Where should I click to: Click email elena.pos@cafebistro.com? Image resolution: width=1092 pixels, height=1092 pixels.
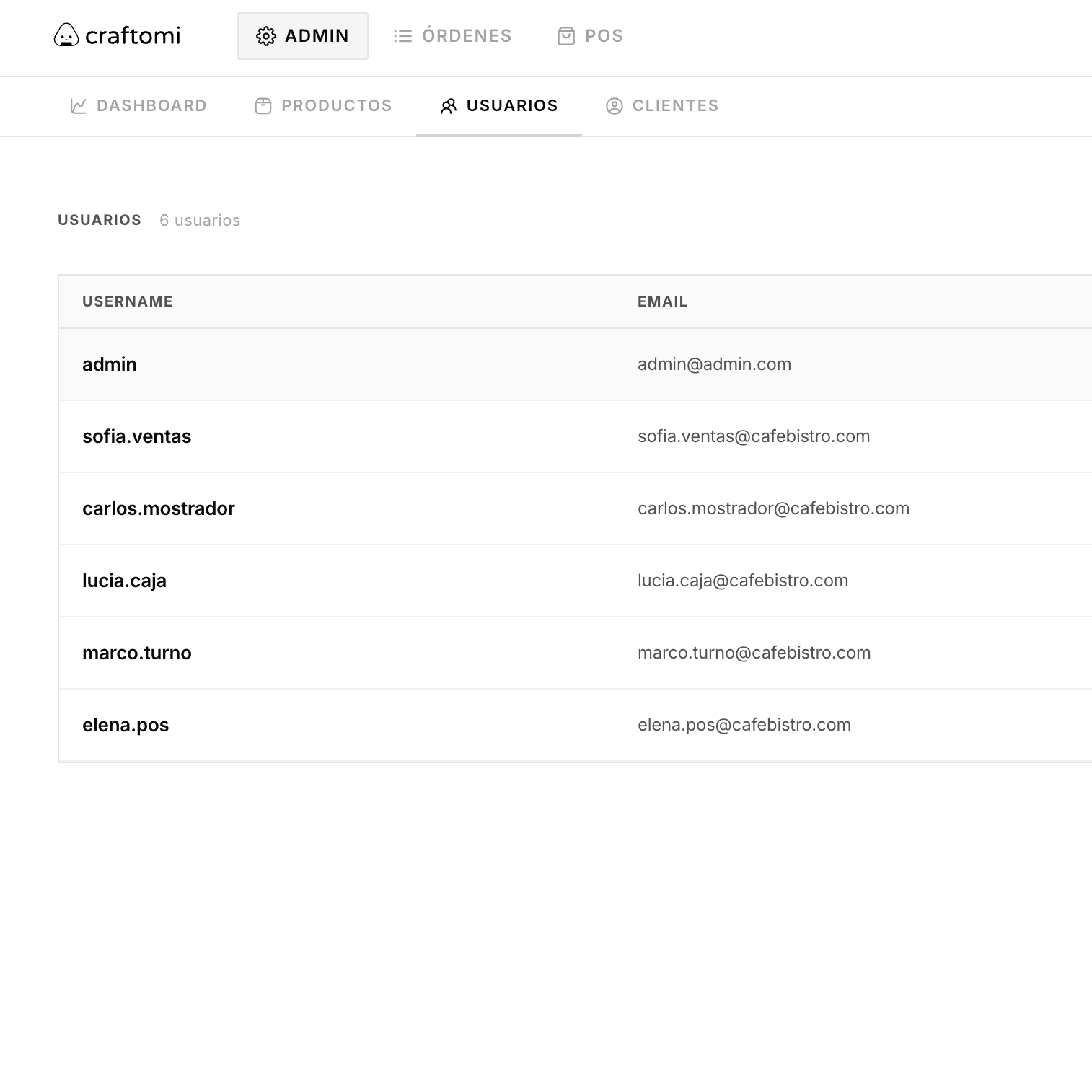pyautogui.click(x=744, y=725)
